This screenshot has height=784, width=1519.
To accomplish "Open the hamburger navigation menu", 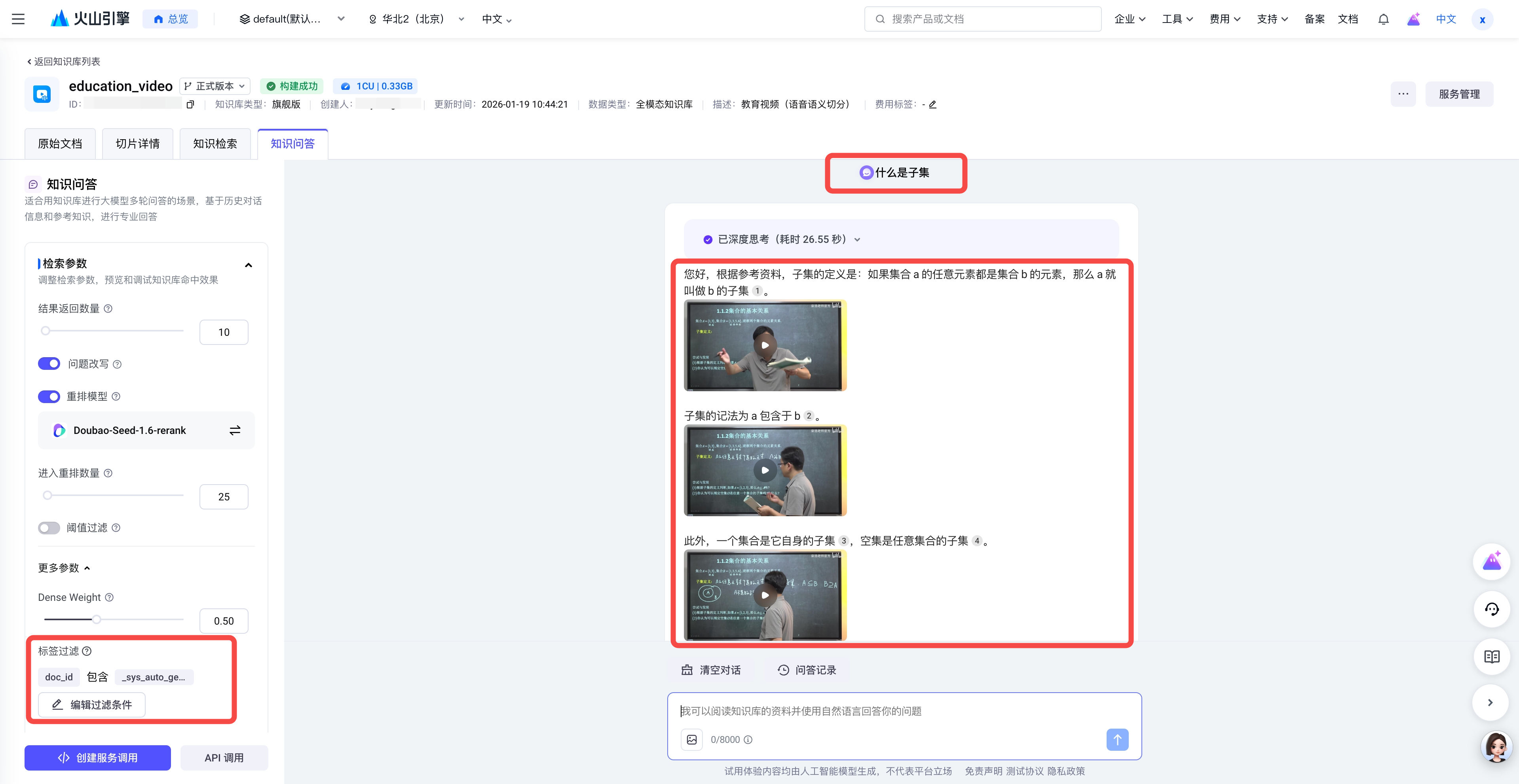I will (x=18, y=19).
